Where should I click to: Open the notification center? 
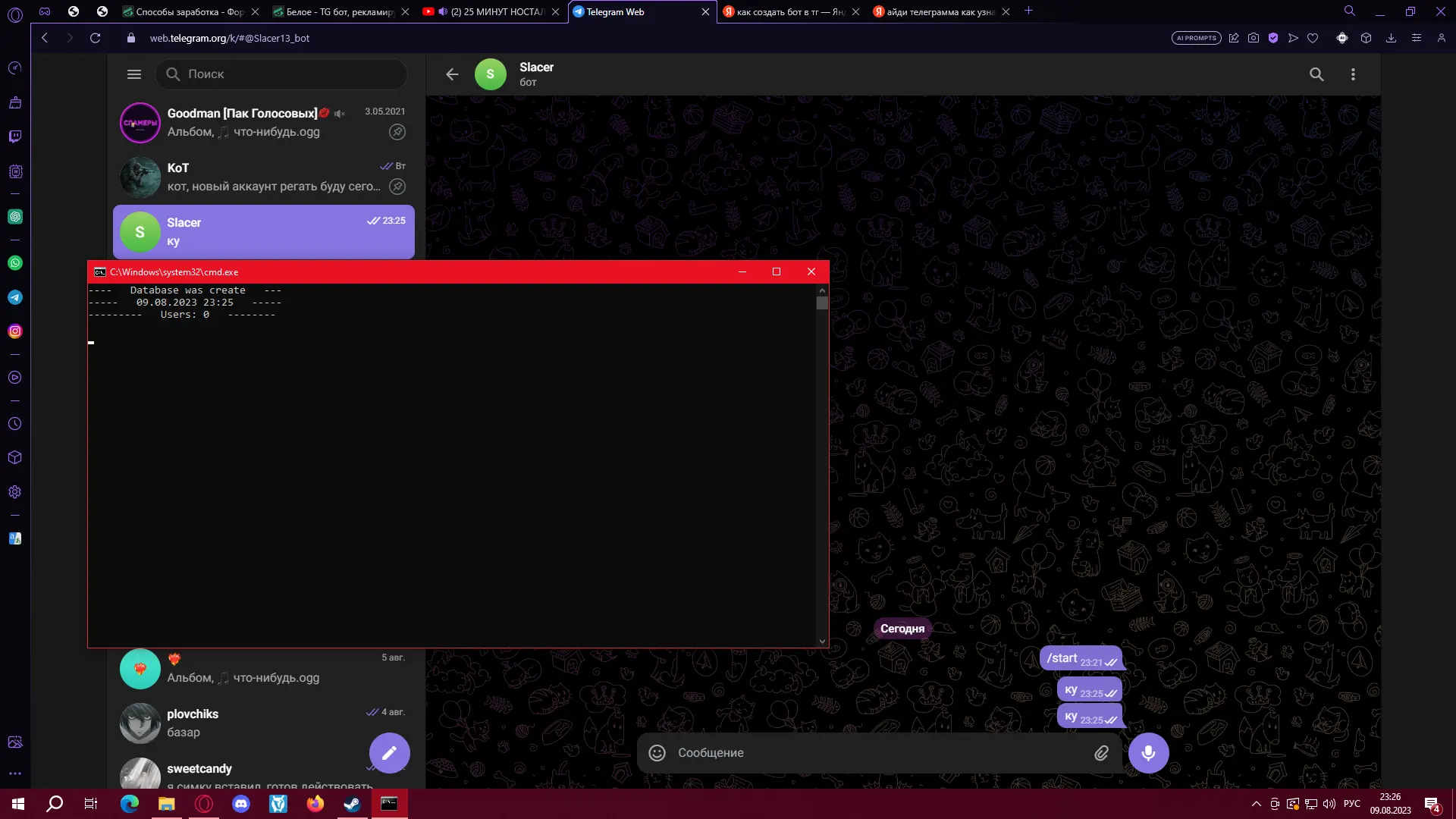(x=1432, y=804)
